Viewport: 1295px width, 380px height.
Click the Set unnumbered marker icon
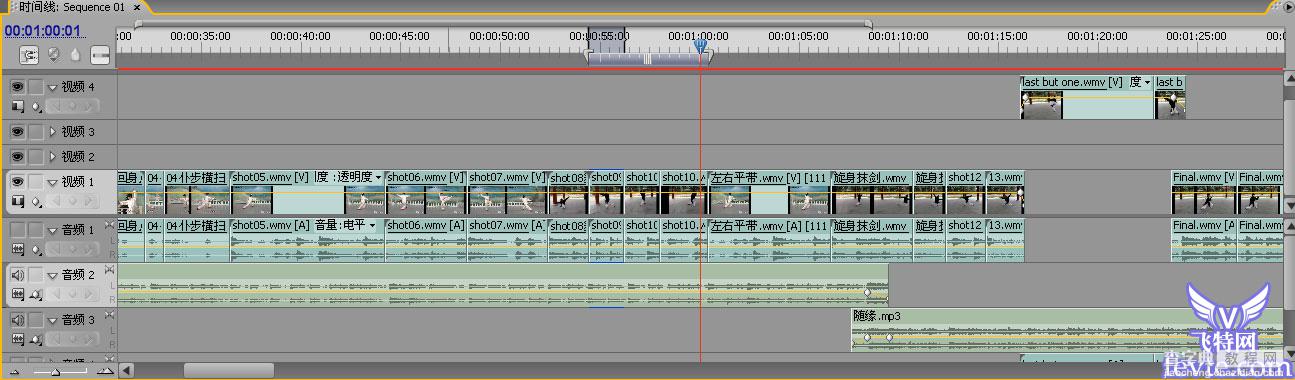point(75,54)
